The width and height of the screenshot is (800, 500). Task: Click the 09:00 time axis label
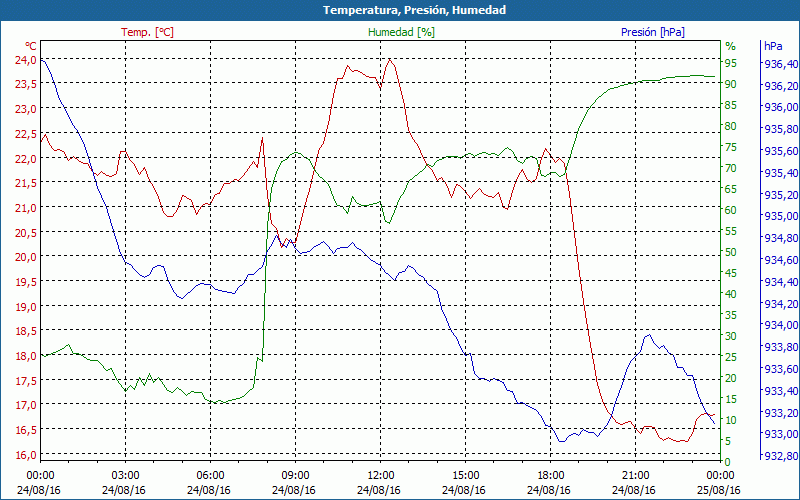(295, 475)
